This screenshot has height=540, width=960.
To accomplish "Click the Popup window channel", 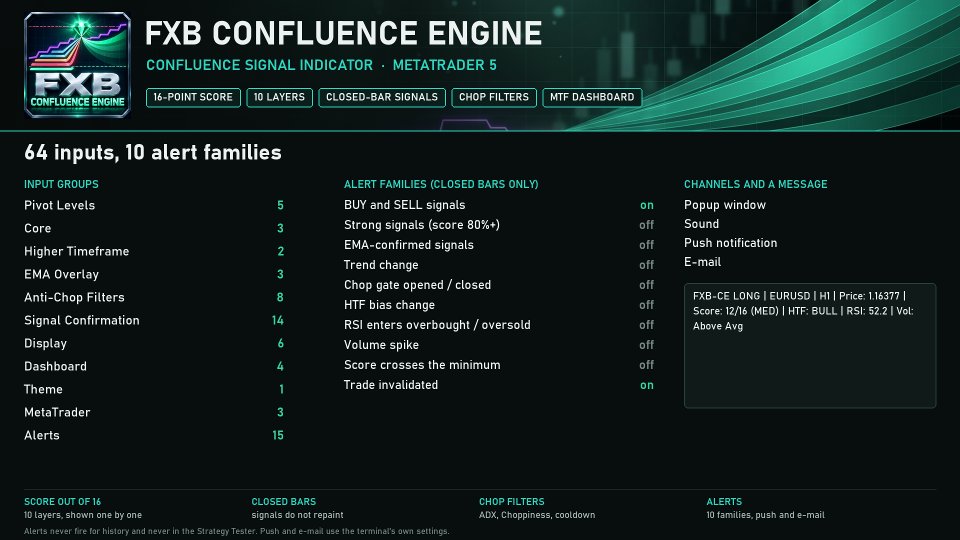I will 725,205.
